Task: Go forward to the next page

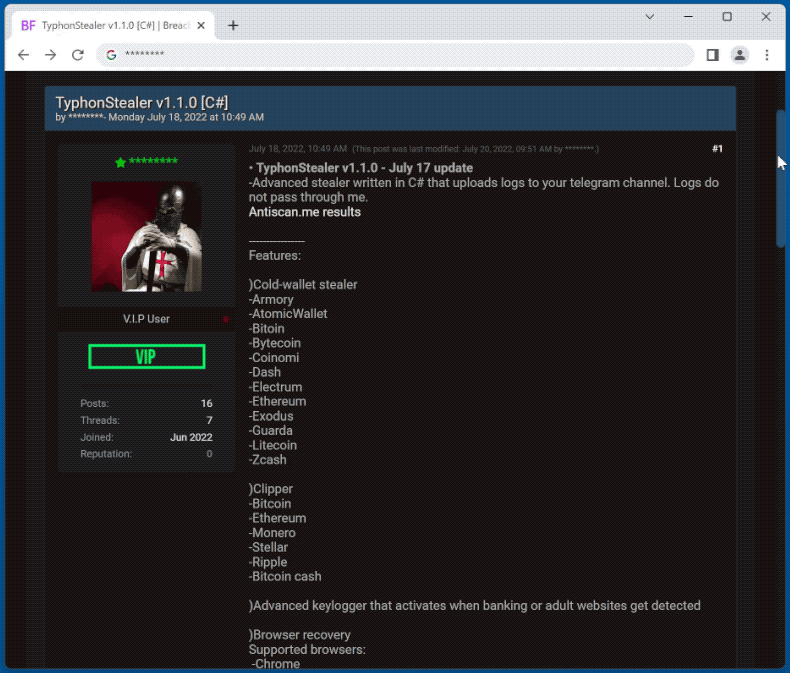Action: click(x=50, y=55)
